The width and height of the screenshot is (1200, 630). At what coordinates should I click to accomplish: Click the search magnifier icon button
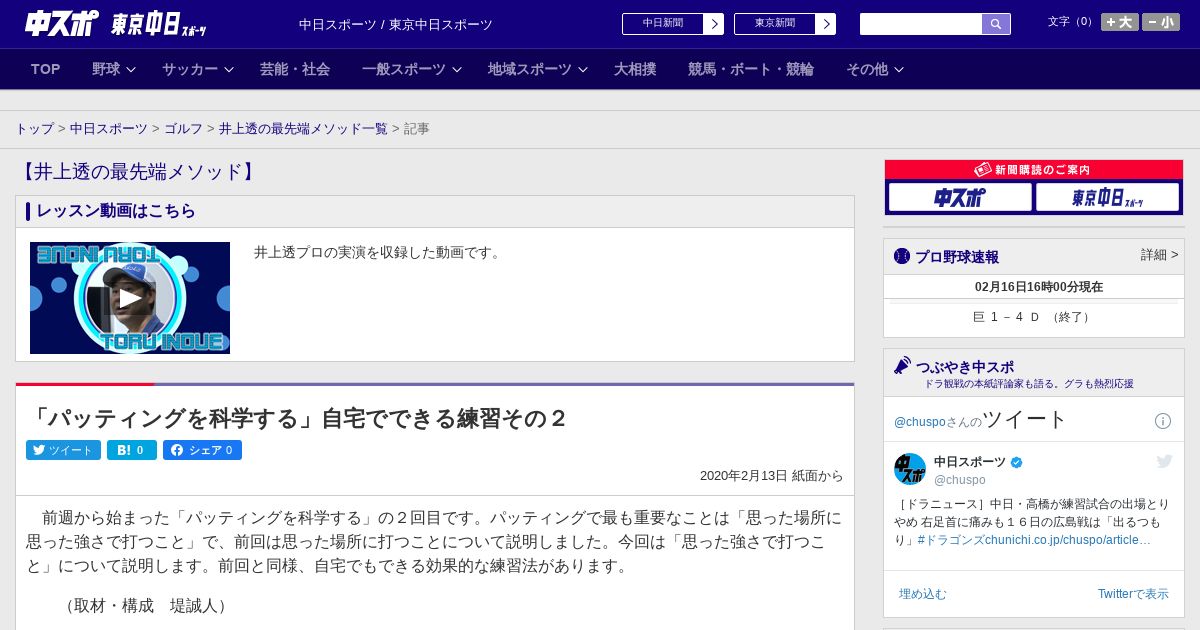996,24
